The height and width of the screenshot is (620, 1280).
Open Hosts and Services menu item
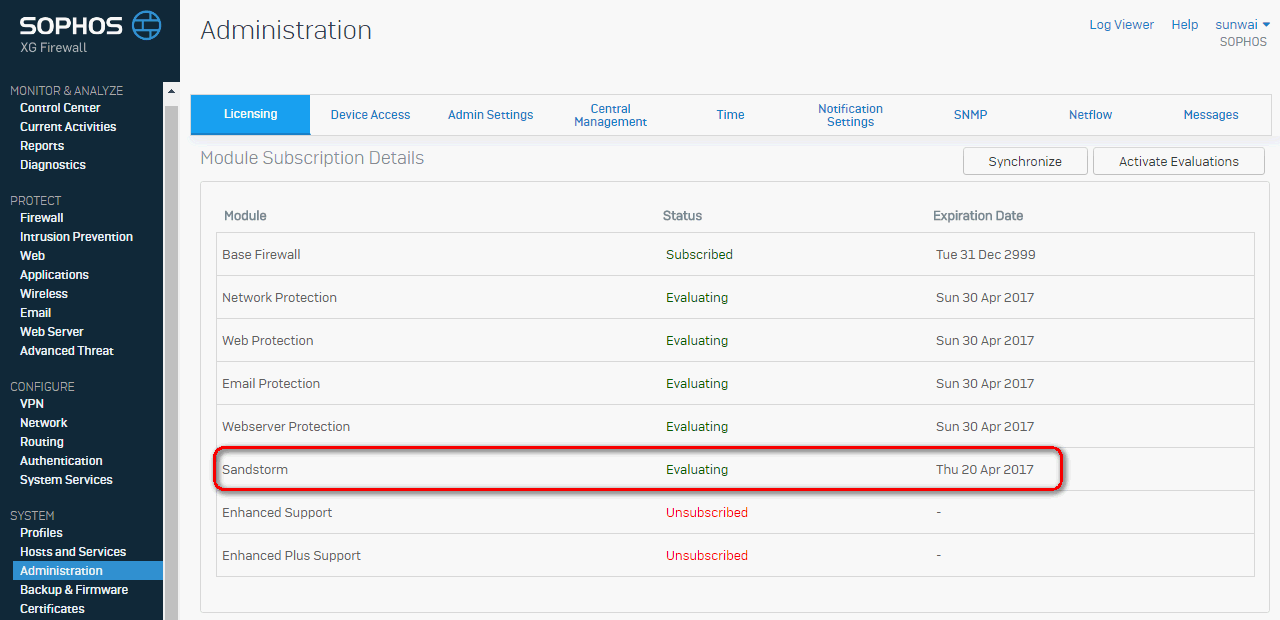coord(73,552)
